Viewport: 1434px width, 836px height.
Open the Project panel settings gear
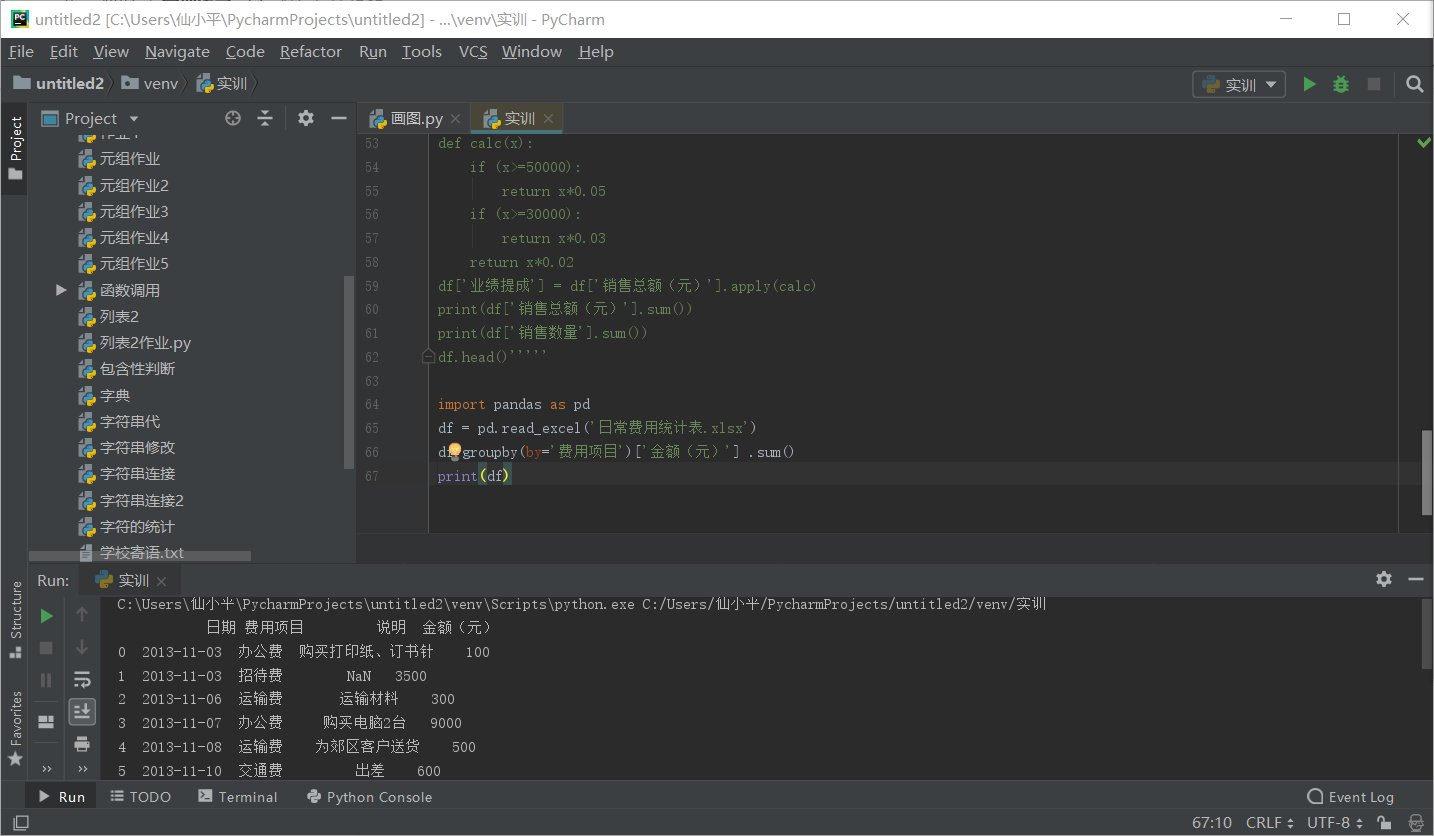point(306,118)
